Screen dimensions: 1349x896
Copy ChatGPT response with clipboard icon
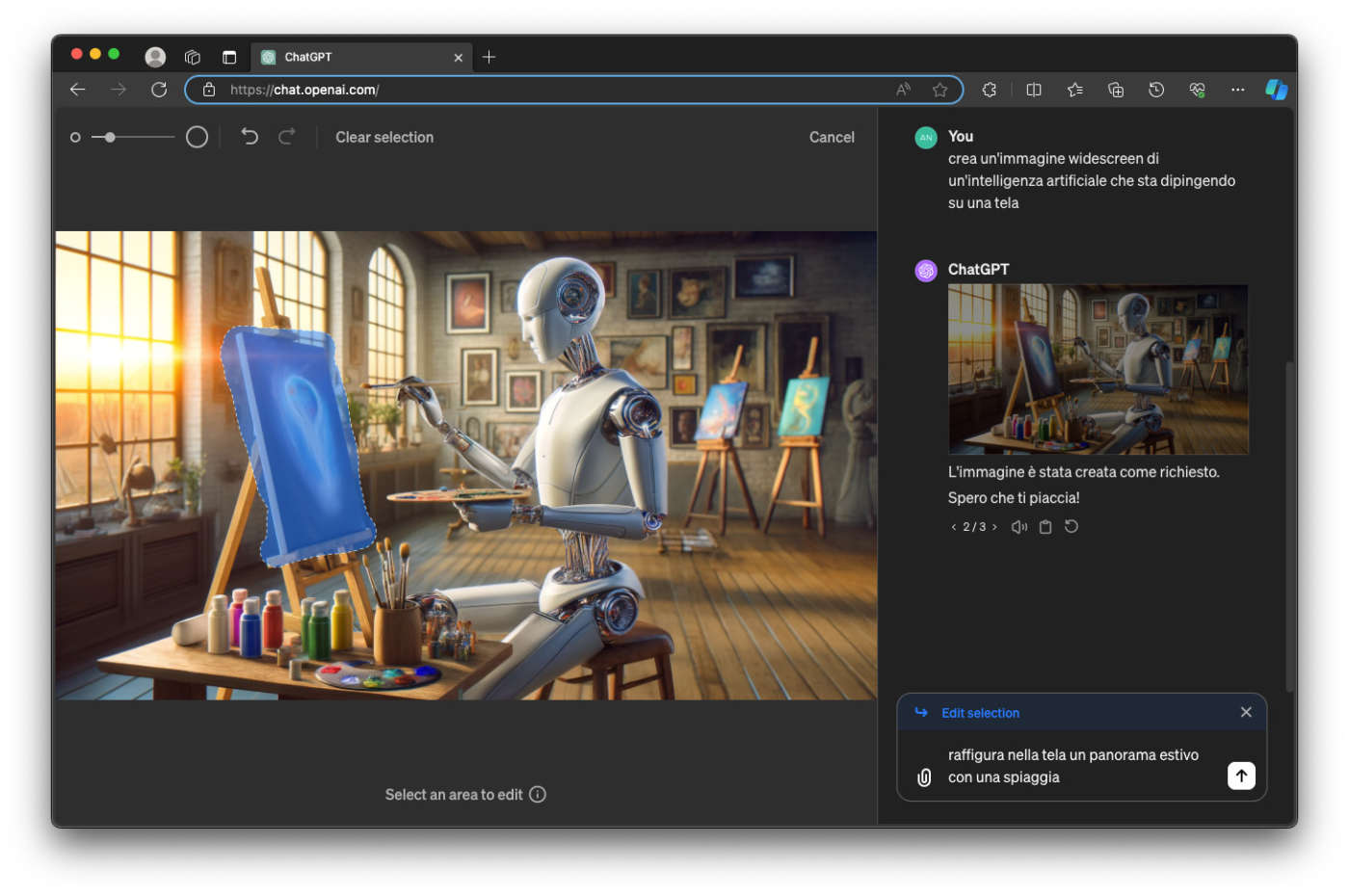(1045, 527)
